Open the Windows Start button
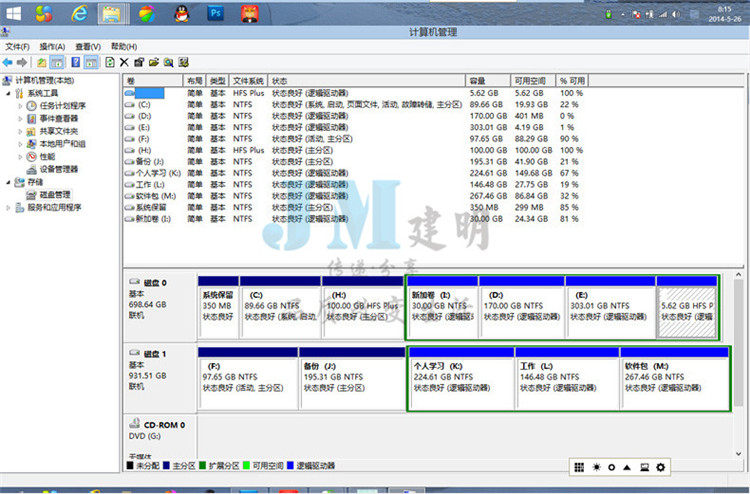 pos(13,13)
